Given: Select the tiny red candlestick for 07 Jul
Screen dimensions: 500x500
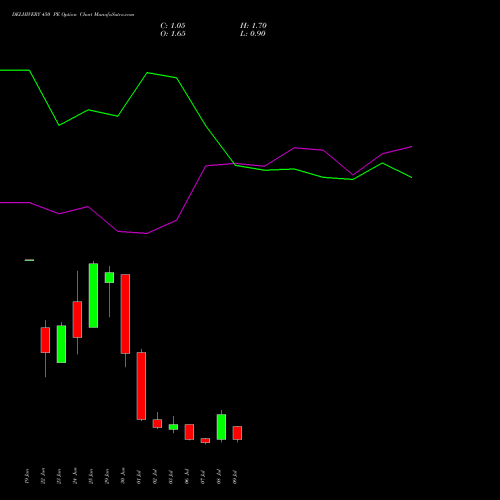Looking at the screenshot, I should (205, 440).
